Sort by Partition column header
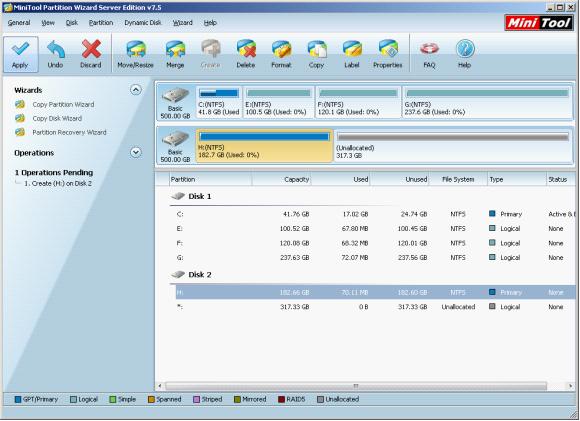580x421 pixels. pos(210,179)
